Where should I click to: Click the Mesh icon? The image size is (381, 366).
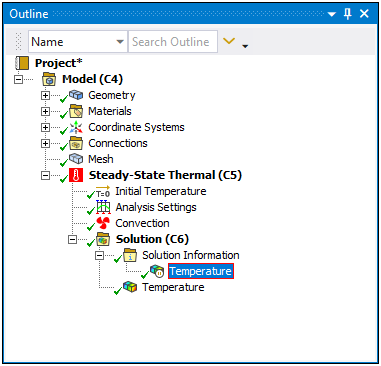76,159
